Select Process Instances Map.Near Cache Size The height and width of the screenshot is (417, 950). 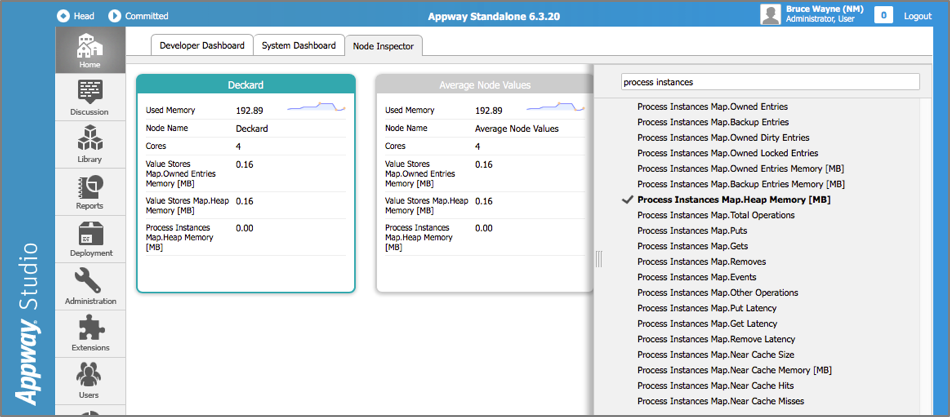tap(716, 355)
